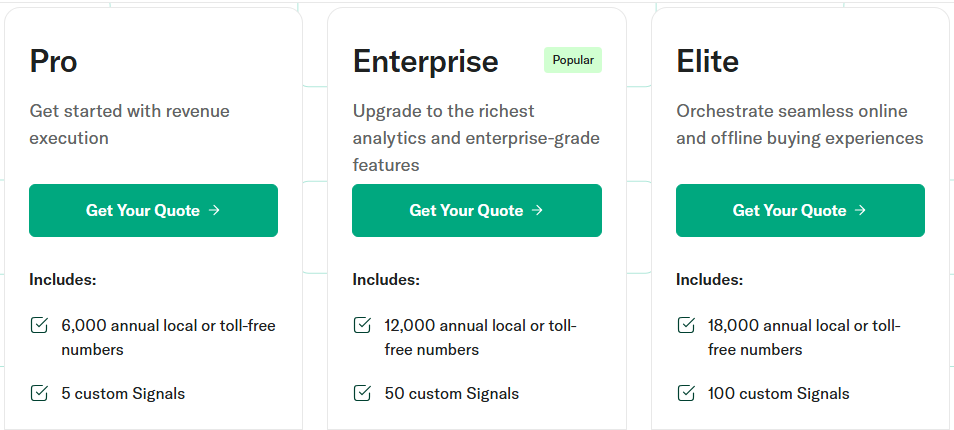Click checkmark icon beside 6,000 annual numbers

coord(39,325)
